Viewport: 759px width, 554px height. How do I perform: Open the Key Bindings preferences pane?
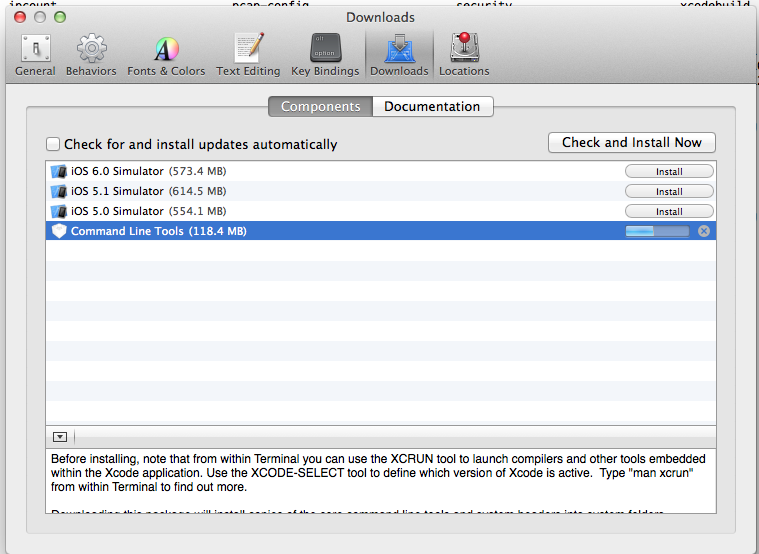click(325, 55)
